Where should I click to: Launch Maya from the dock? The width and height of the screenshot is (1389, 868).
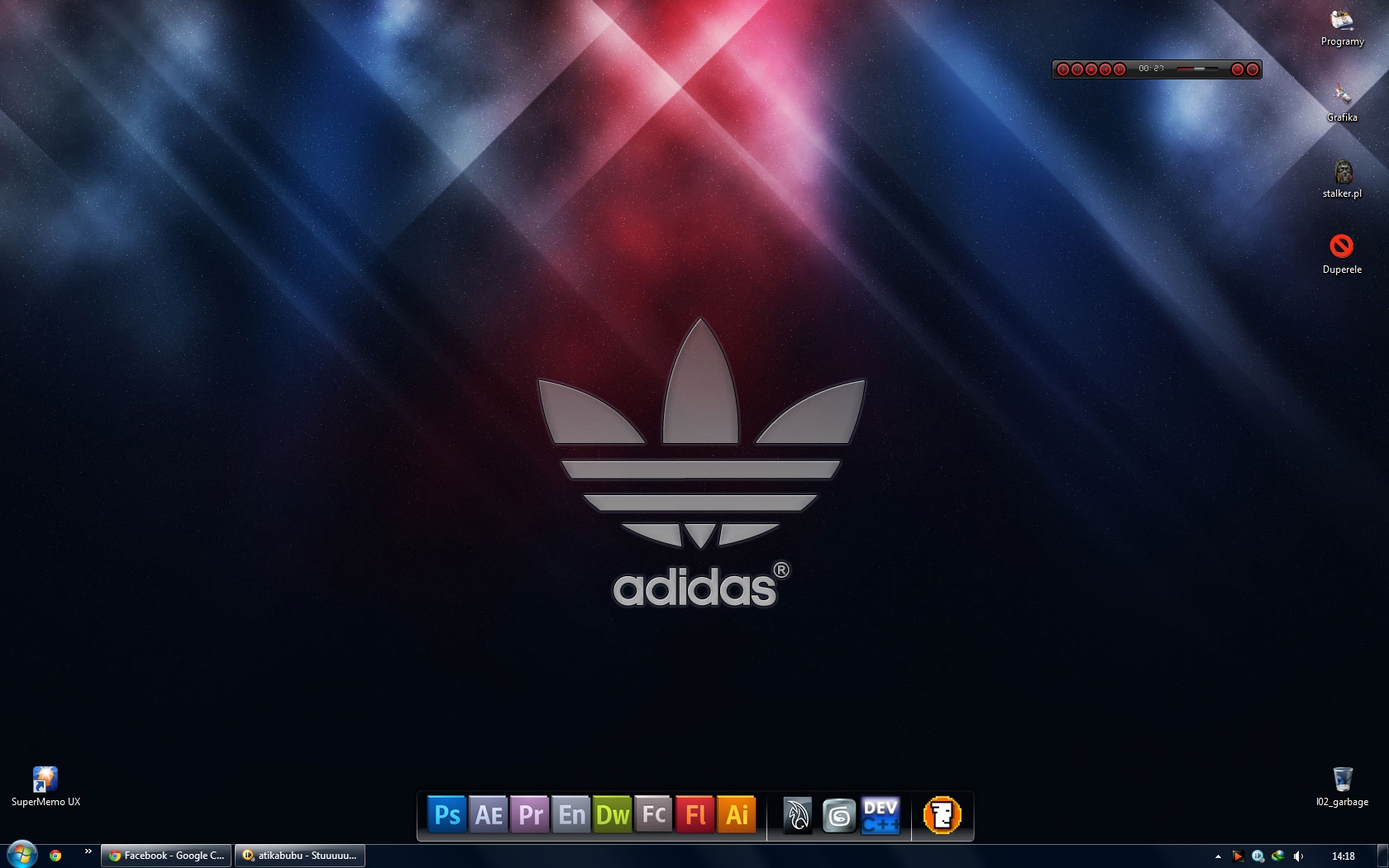798,815
